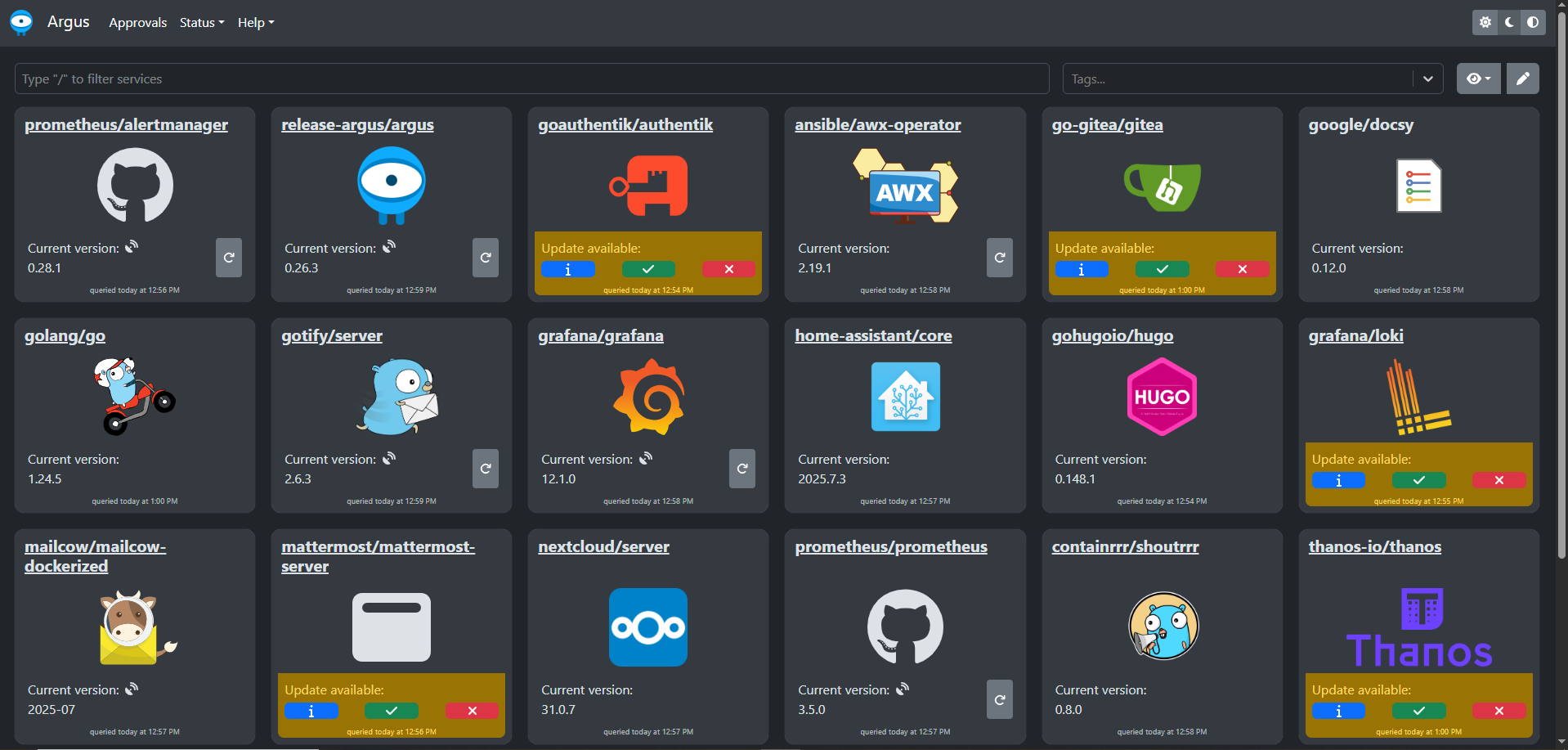Image resolution: width=1568 pixels, height=750 pixels.
Task: Click the golang/go version 1.24.5
Action: click(45, 478)
